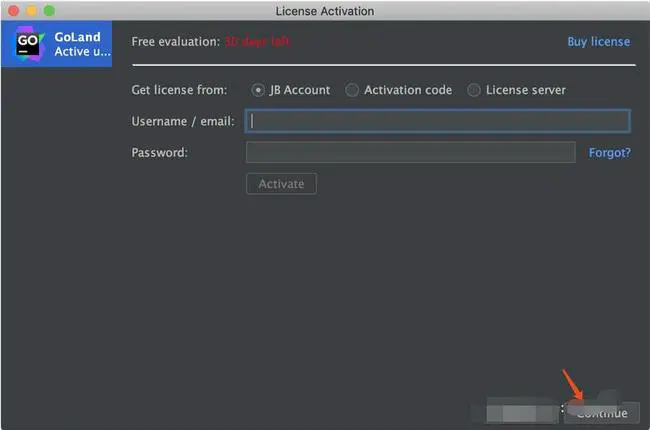Image resolution: width=650 pixels, height=430 pixels.
Task: Click the Free evaluation label
Action: click(175, 42)
